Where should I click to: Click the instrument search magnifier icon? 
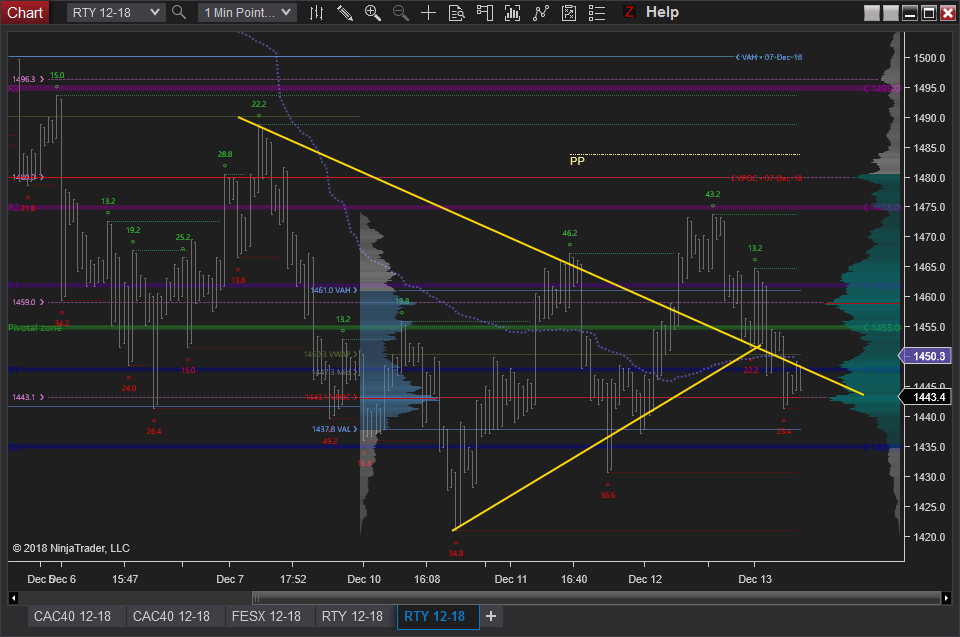click(179, 12)
